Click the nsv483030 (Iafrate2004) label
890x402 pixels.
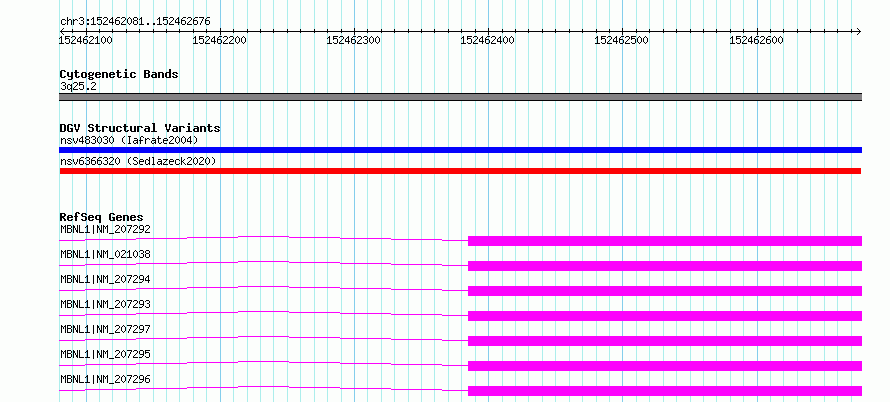point(129,140)
